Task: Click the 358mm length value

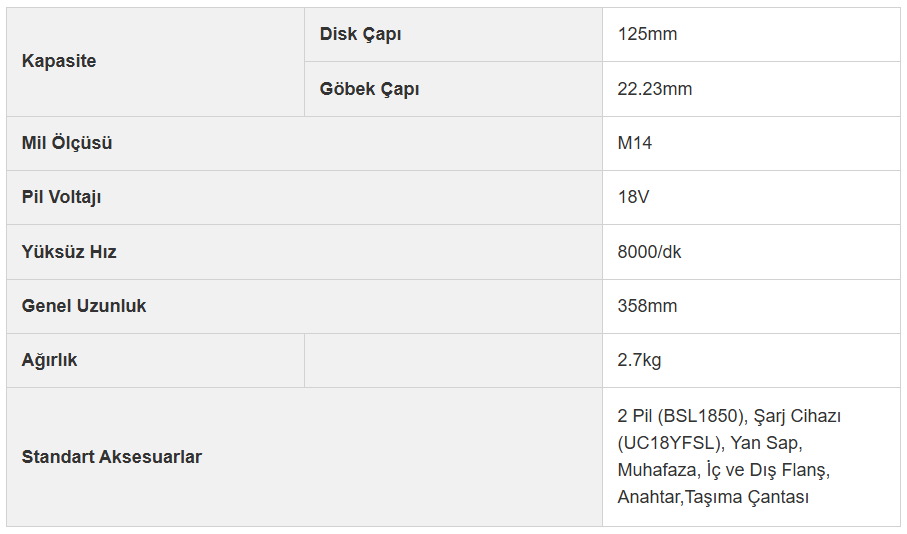Action: point(647,306)
